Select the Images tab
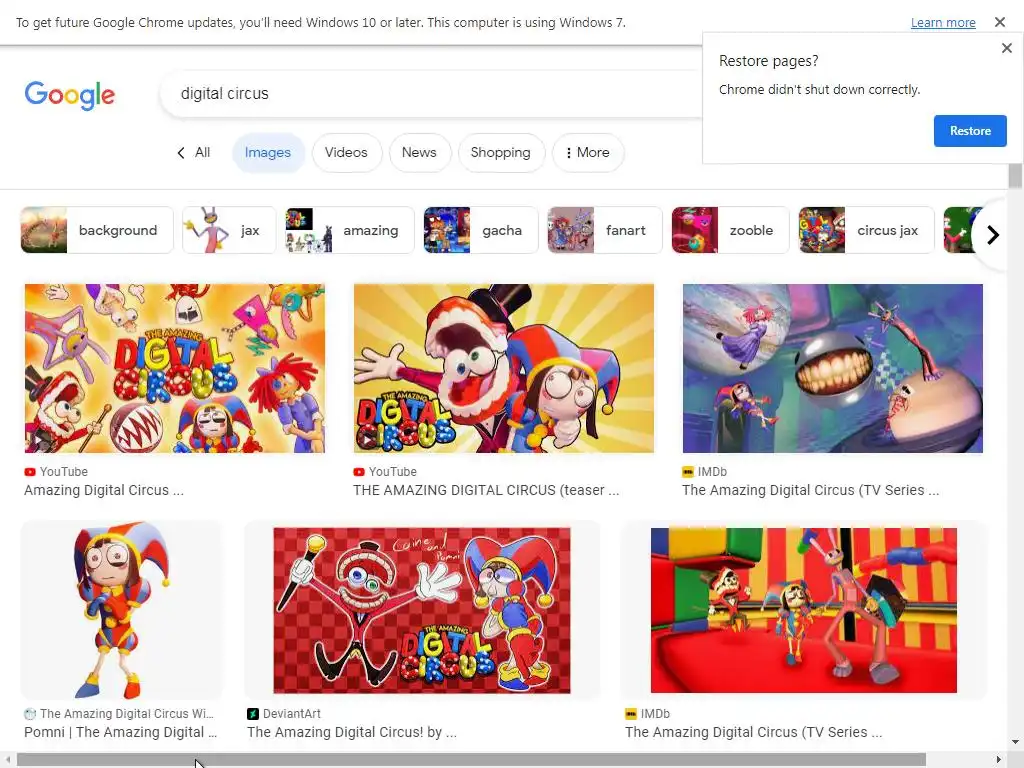1024x768 pixels. tap(268, 153)
